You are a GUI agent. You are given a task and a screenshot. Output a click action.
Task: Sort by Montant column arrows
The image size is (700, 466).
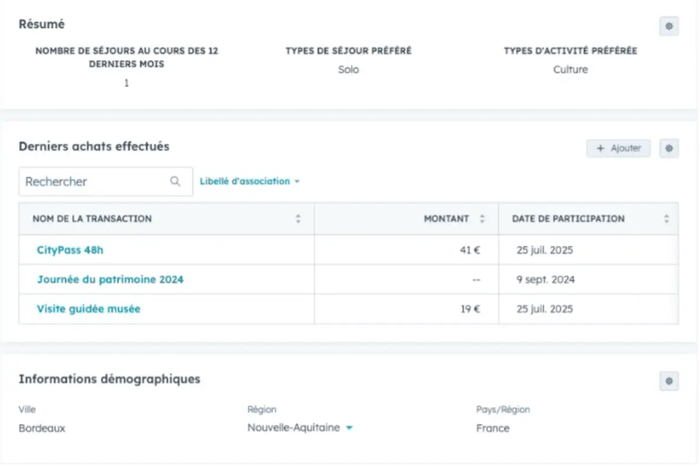coord(482,219)
